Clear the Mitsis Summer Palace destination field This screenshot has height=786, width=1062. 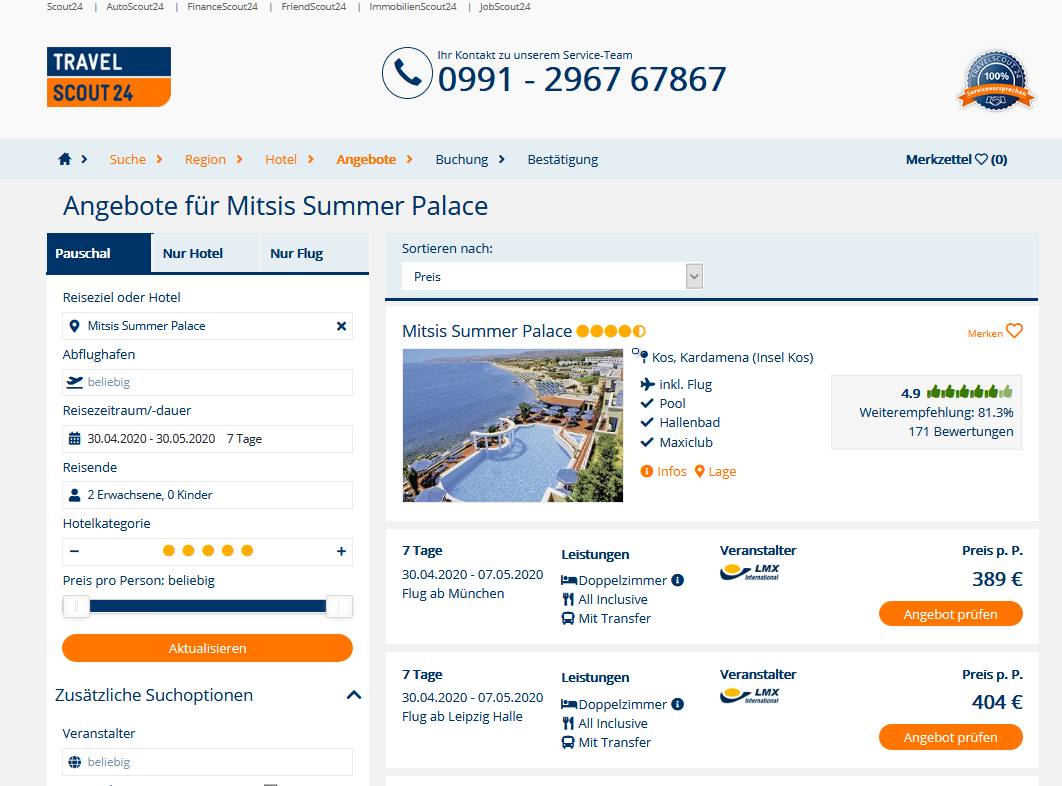[341, 326]
